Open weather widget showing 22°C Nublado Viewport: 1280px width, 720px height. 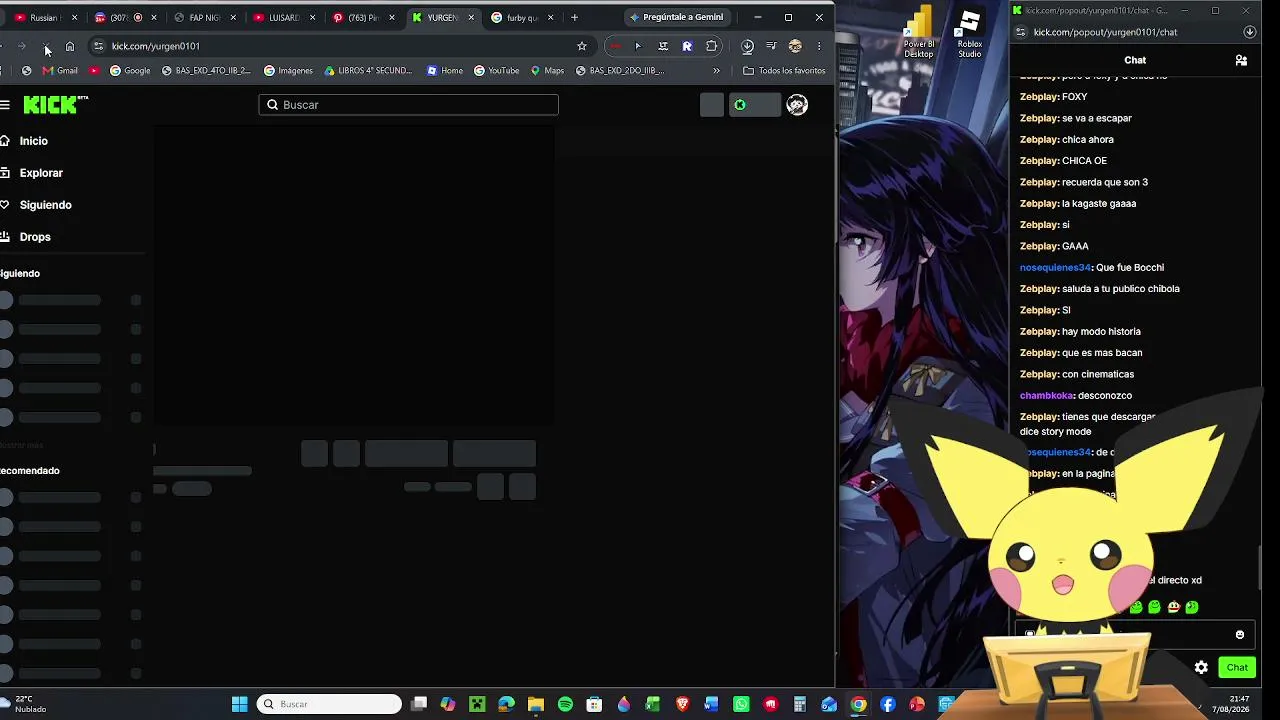click(24, 704)
